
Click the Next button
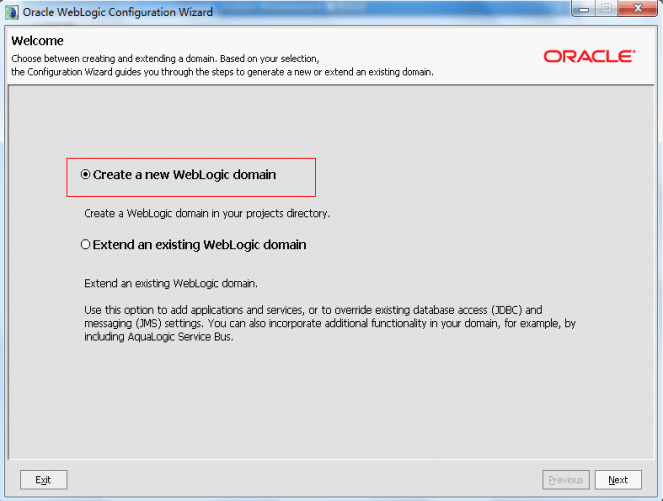pos(618,480)
